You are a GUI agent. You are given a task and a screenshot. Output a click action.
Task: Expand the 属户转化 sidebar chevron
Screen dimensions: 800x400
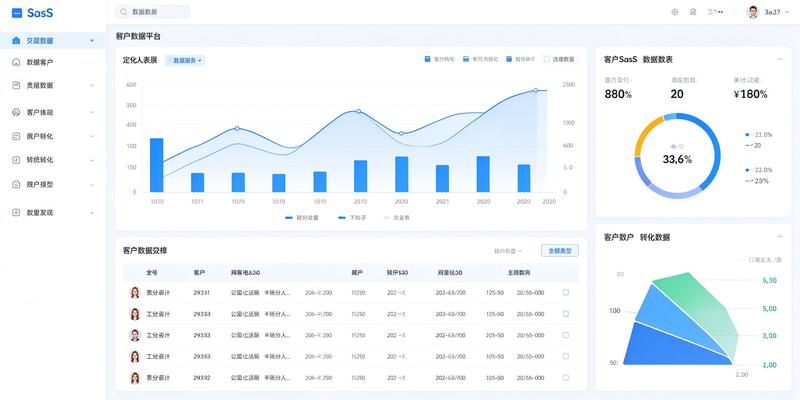click(92, 136)
